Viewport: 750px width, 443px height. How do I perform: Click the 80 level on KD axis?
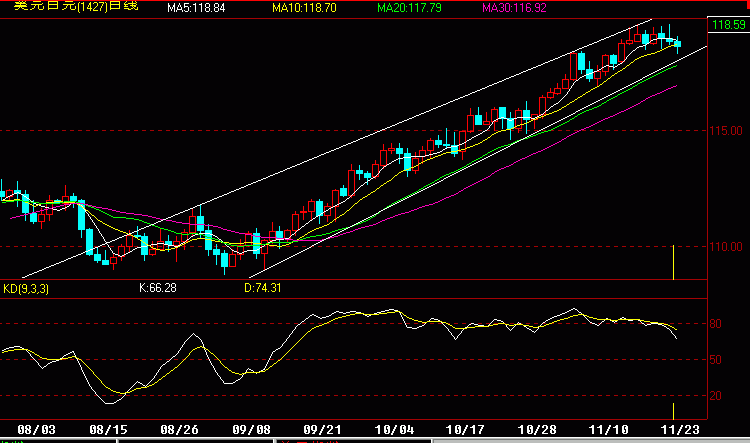[716, 324]
